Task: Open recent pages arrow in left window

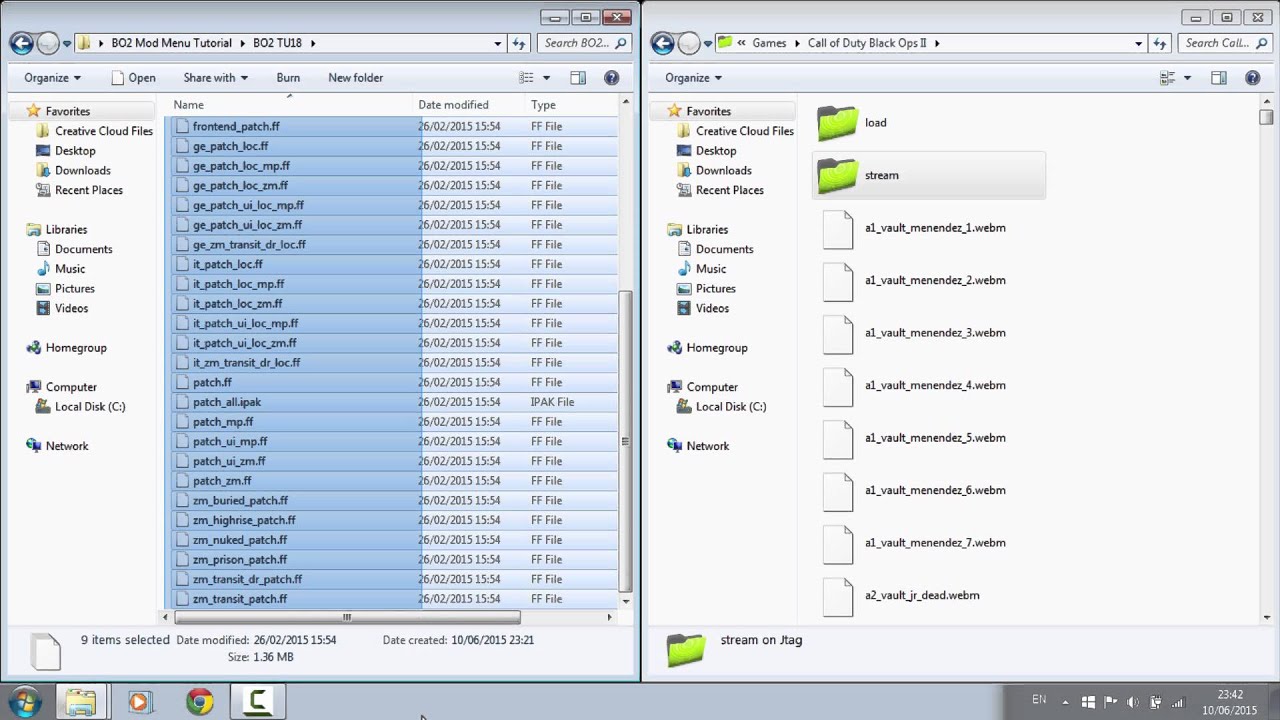Action: [67, 43]
